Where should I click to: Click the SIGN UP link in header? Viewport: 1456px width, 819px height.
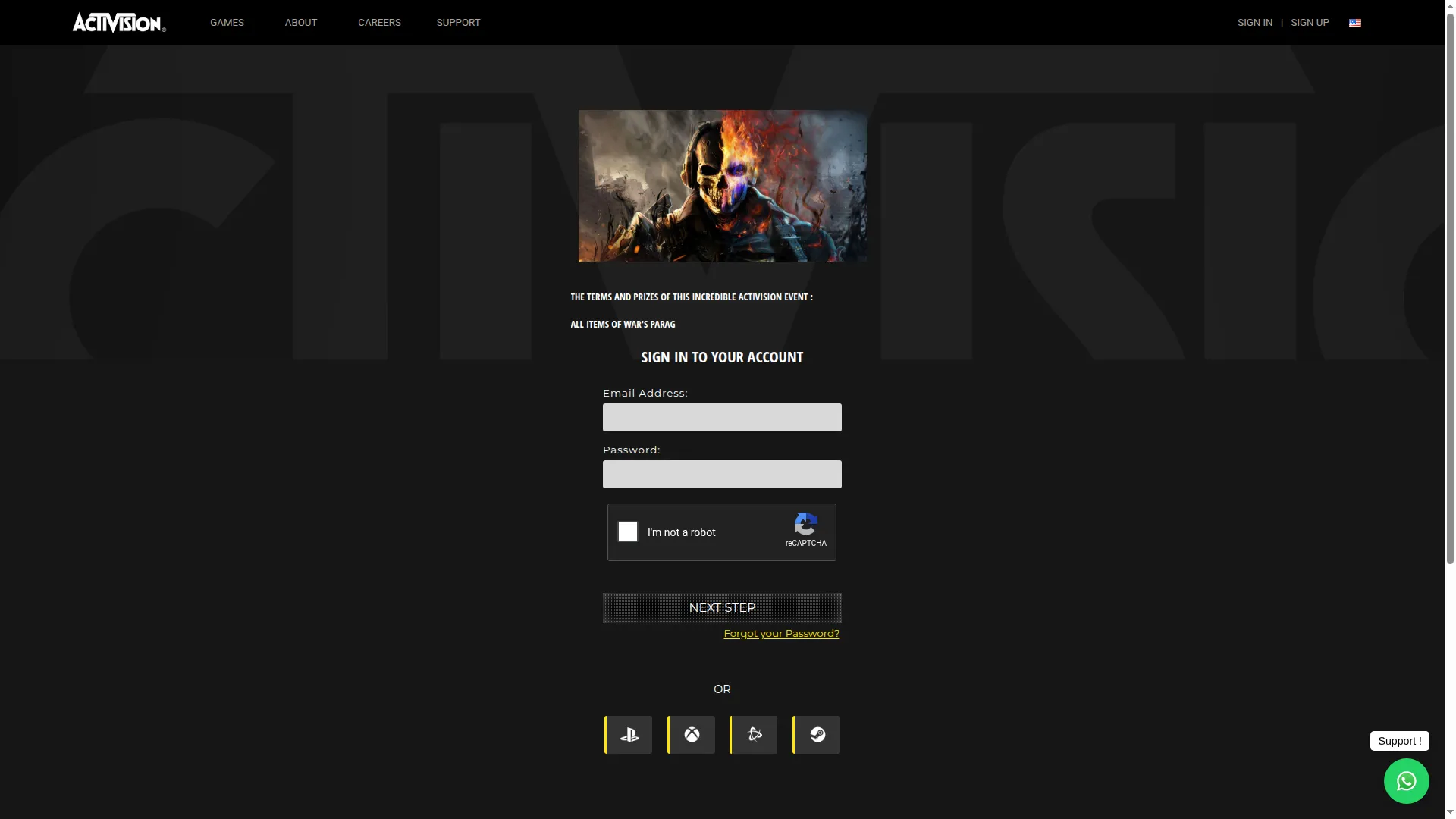[1310, 23]
